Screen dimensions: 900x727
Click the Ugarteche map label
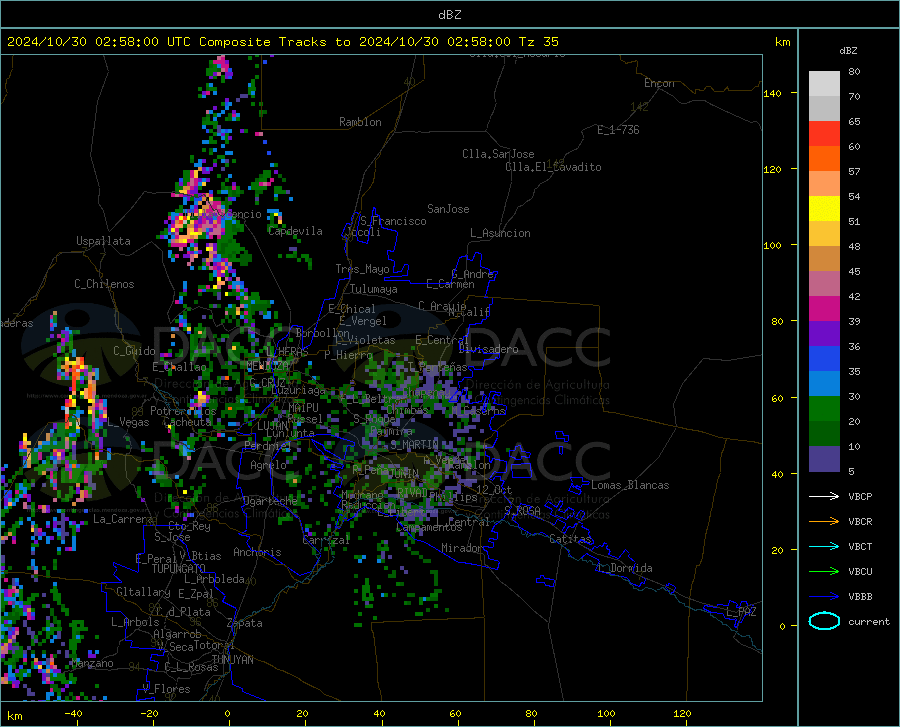click(270, 501)
